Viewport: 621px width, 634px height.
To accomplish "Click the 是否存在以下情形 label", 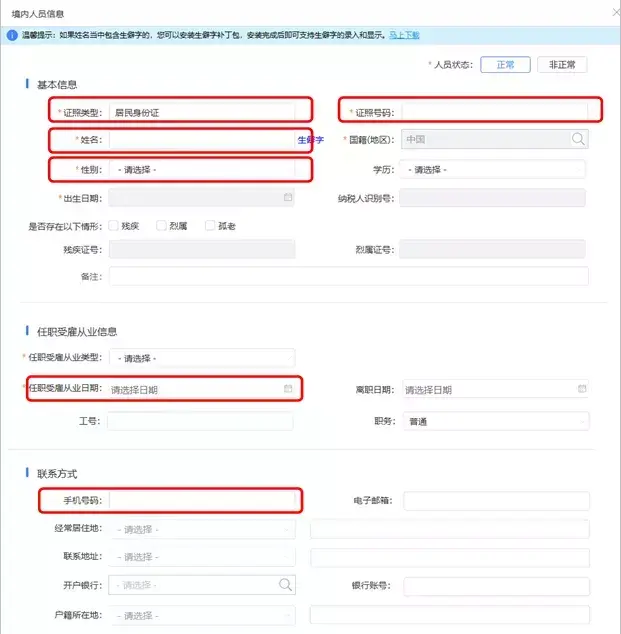I will point(65,226).
